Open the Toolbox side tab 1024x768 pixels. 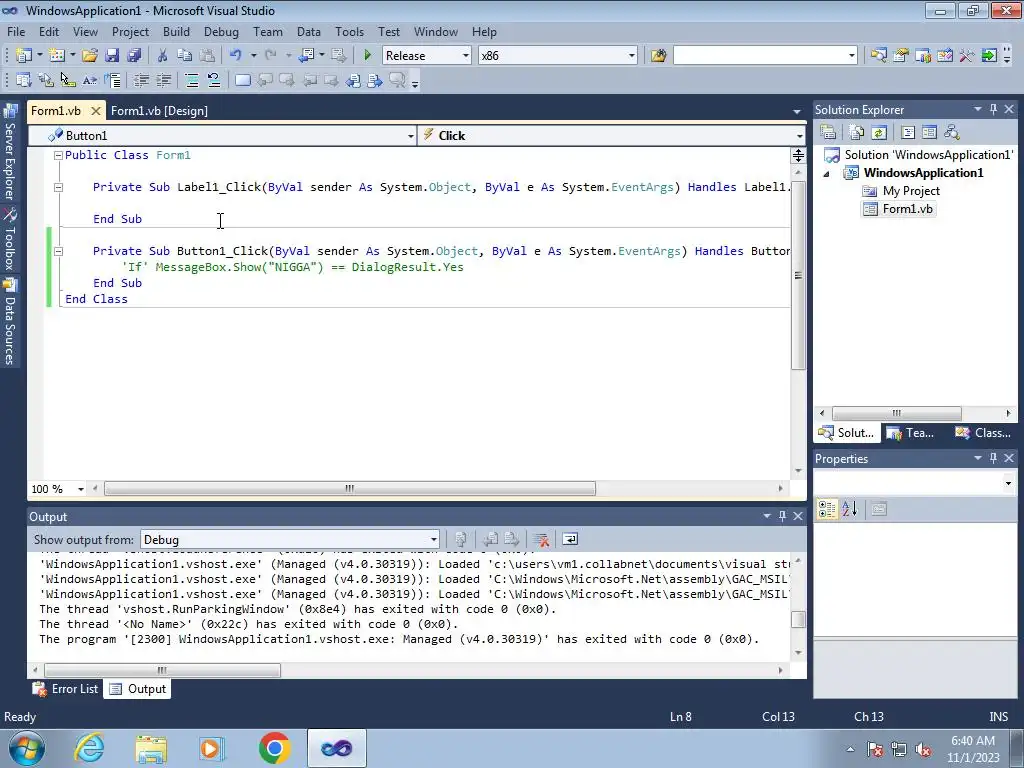point(10,240)
